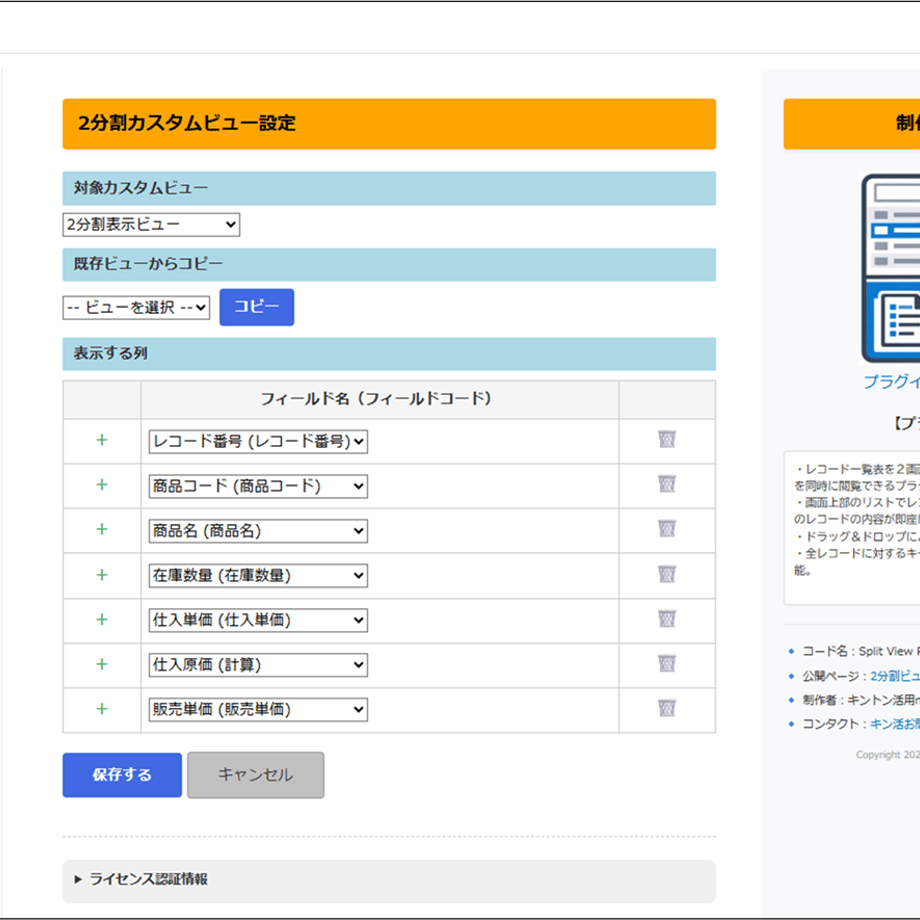The image size is (920, 920).
Task: Remove the 商品名 row via trash icon
Action: 667,529
